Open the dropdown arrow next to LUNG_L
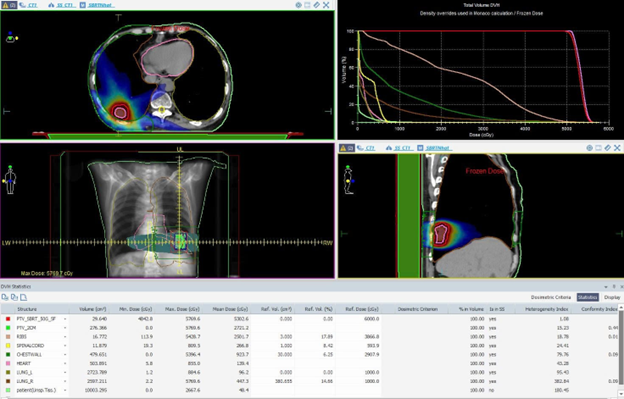Screen dimensions: 624x399 pos(65,372)
